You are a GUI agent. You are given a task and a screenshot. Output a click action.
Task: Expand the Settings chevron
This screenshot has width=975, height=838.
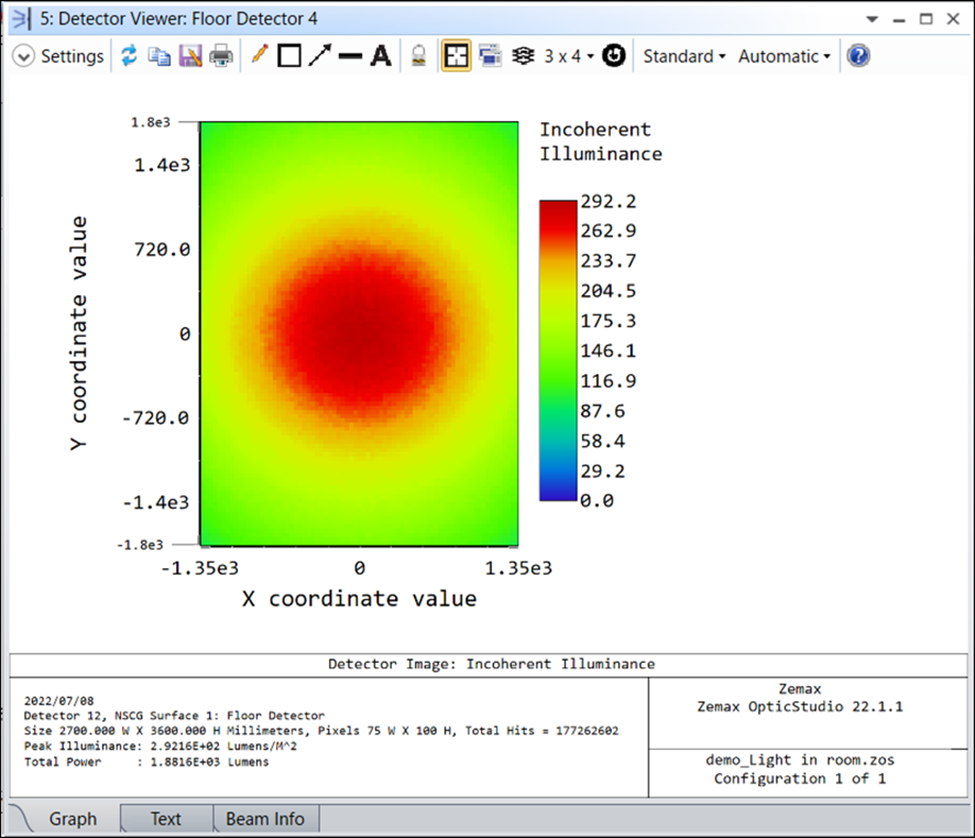[x=24, y=57]
